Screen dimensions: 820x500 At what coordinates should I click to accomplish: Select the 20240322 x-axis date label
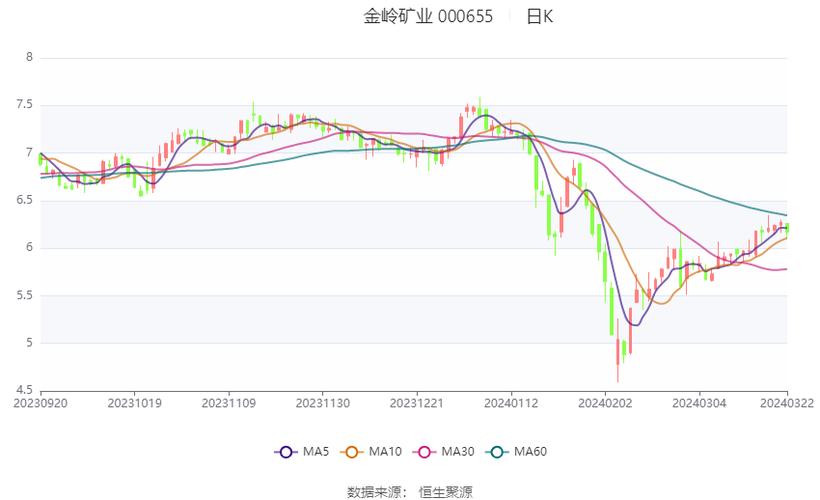(x=787, y=403)
